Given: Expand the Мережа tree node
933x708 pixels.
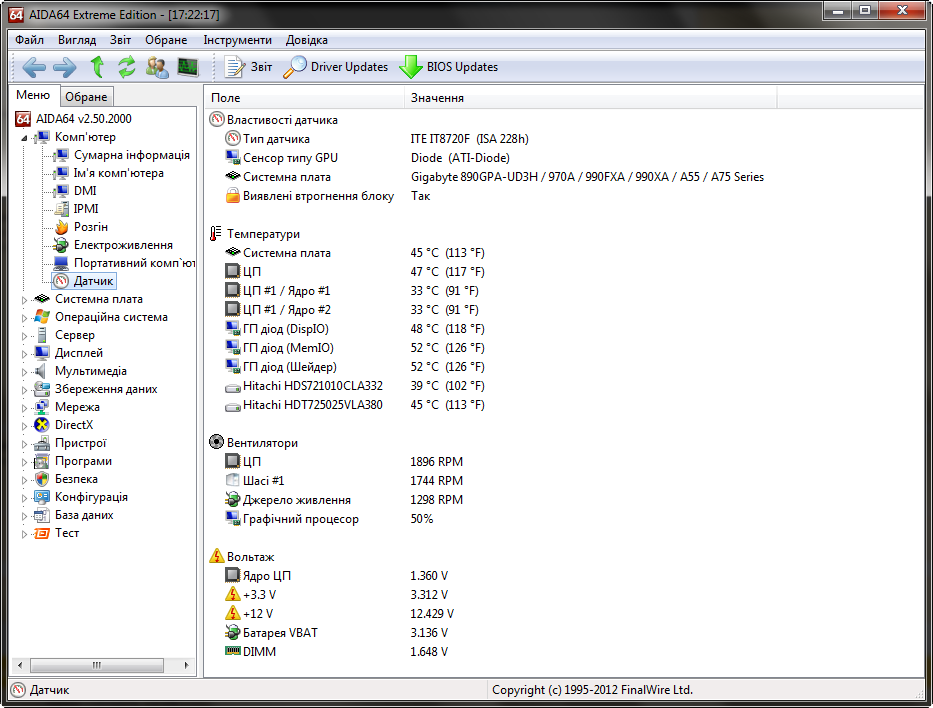Looking at the screenshot, I should (x=24, y=408).
